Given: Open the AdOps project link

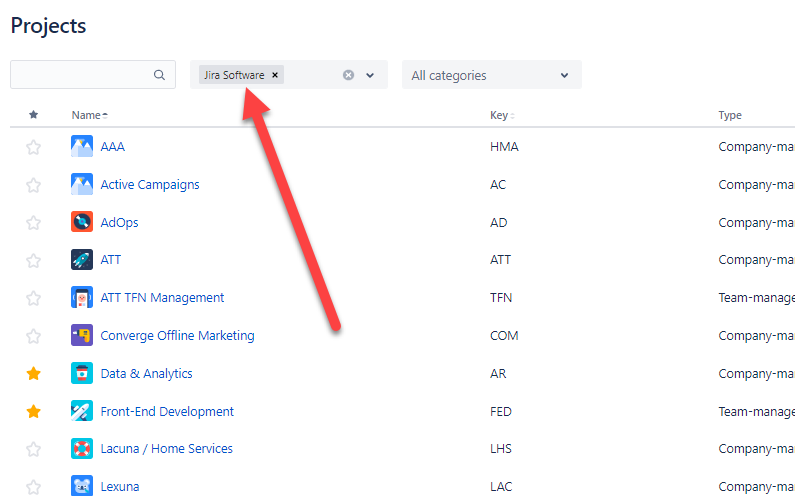Looking at the screenshot, I should [x=119, y=223].
